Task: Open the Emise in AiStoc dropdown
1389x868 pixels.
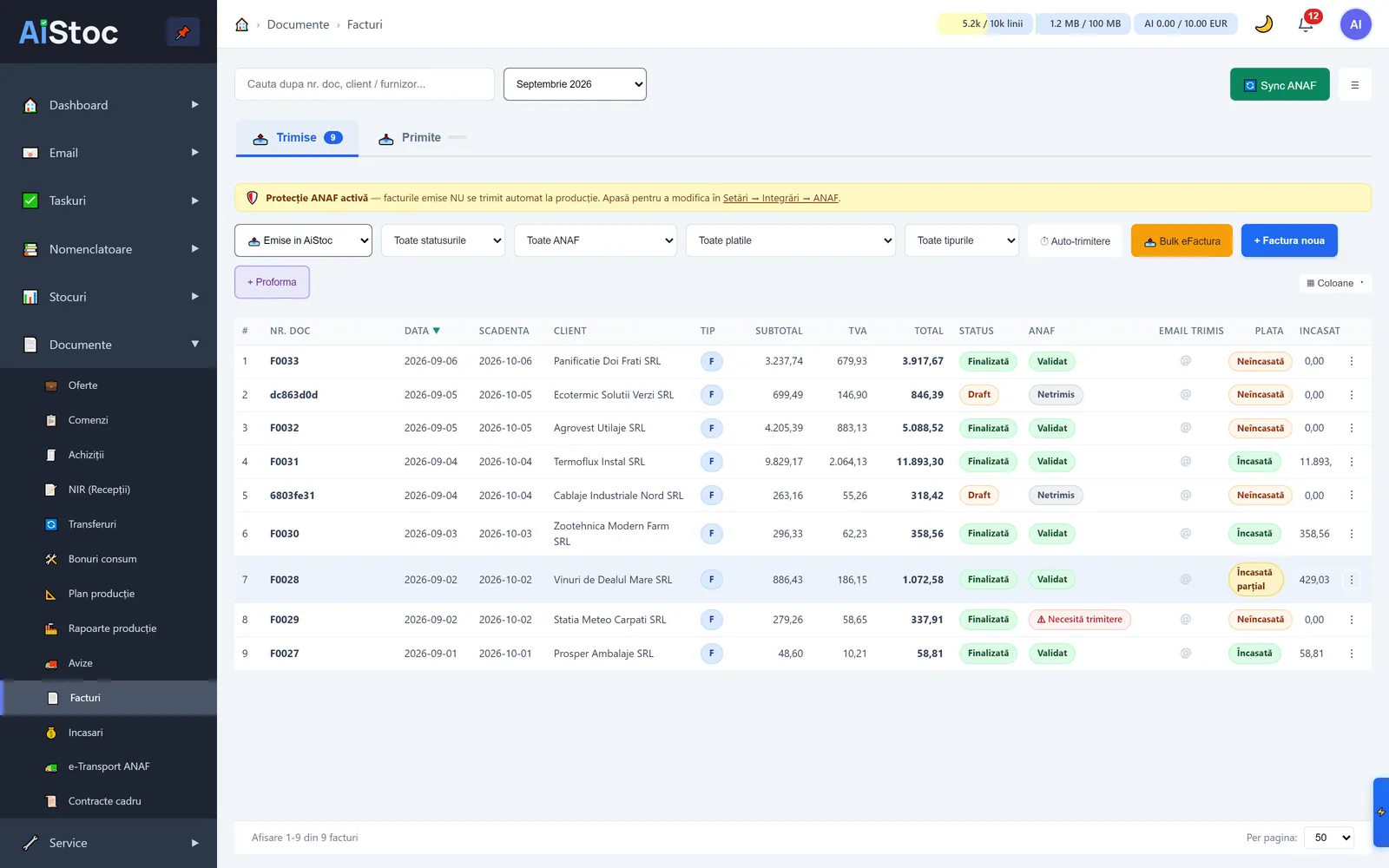Action: pos(303,240)
